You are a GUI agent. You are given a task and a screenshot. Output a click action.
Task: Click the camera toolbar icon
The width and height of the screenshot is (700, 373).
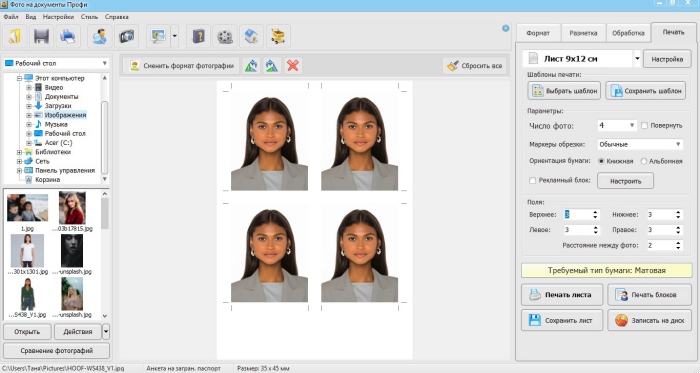tap(126, 36)
